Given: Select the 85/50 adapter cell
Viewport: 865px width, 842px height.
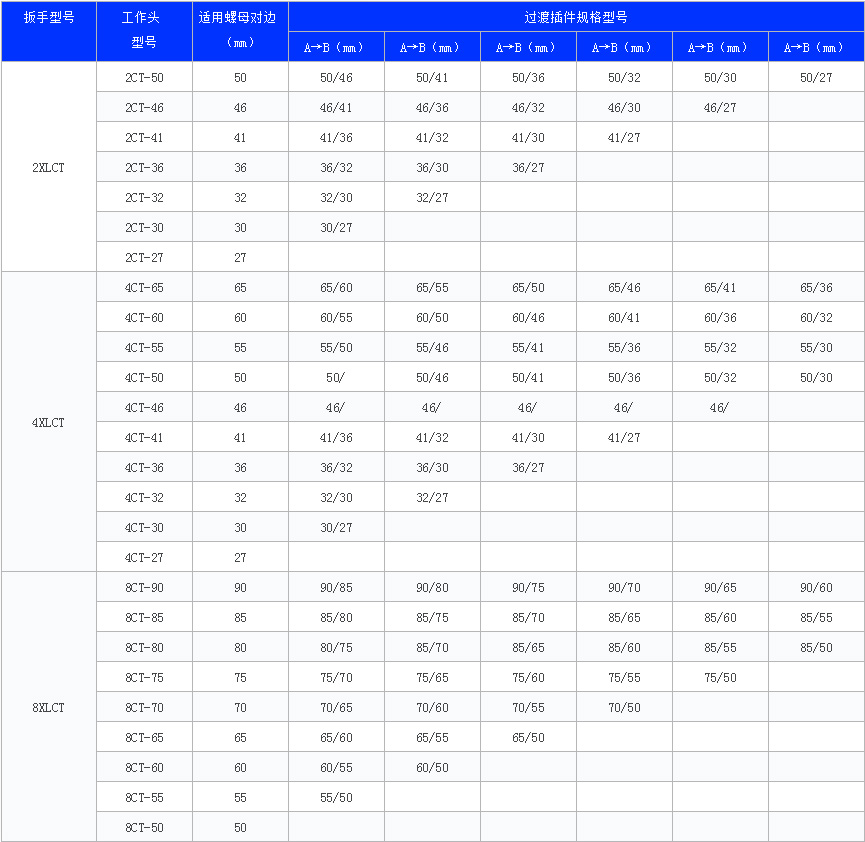Looking at the screenshot, I should point(816,647).
